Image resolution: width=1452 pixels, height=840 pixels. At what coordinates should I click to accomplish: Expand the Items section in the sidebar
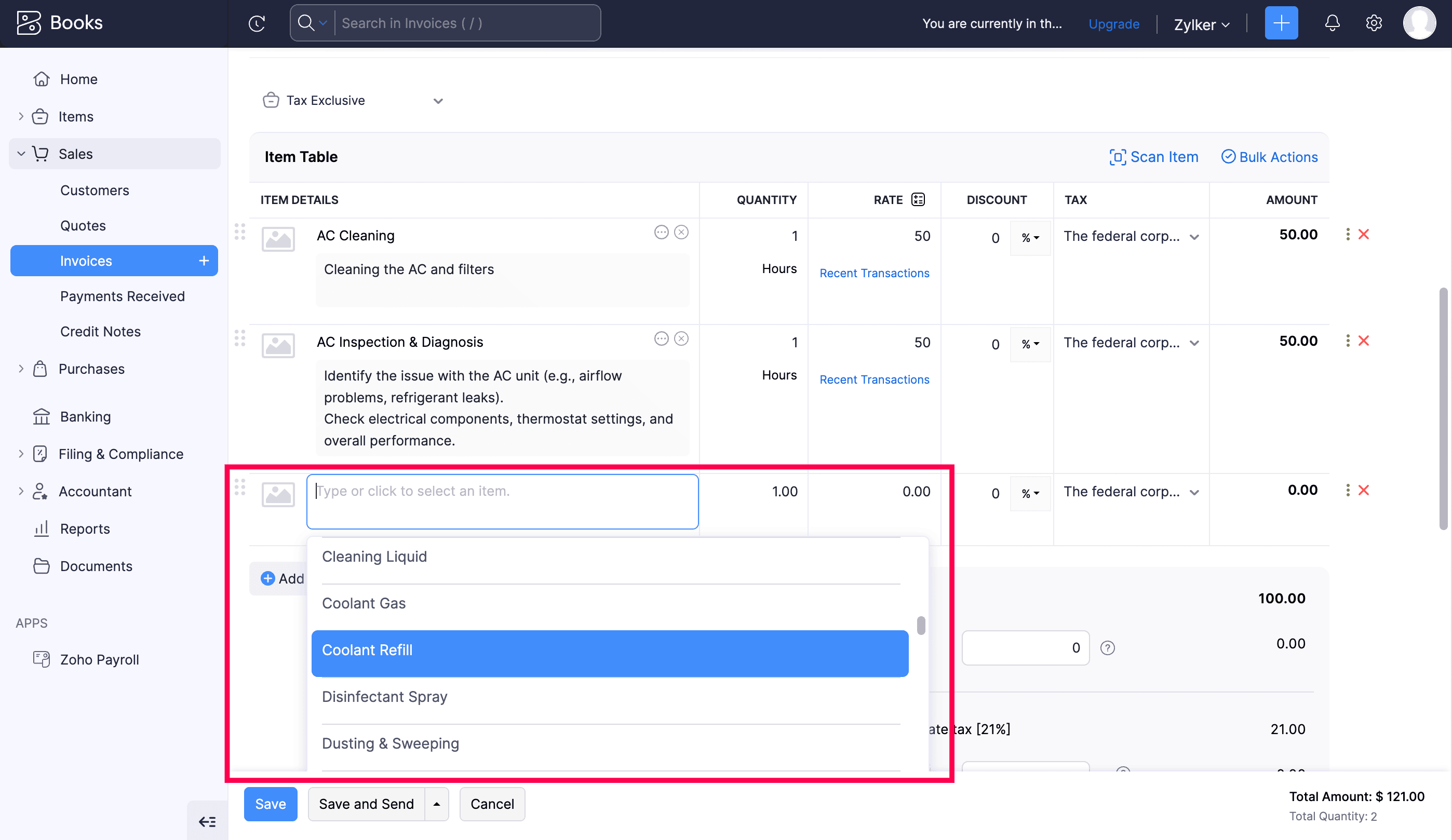(21, 116)
